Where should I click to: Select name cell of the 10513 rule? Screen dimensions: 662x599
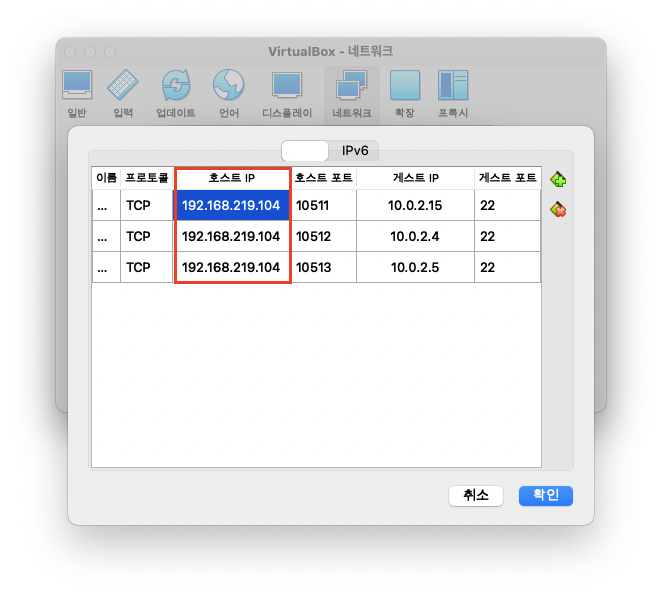[x=106, y=267]
